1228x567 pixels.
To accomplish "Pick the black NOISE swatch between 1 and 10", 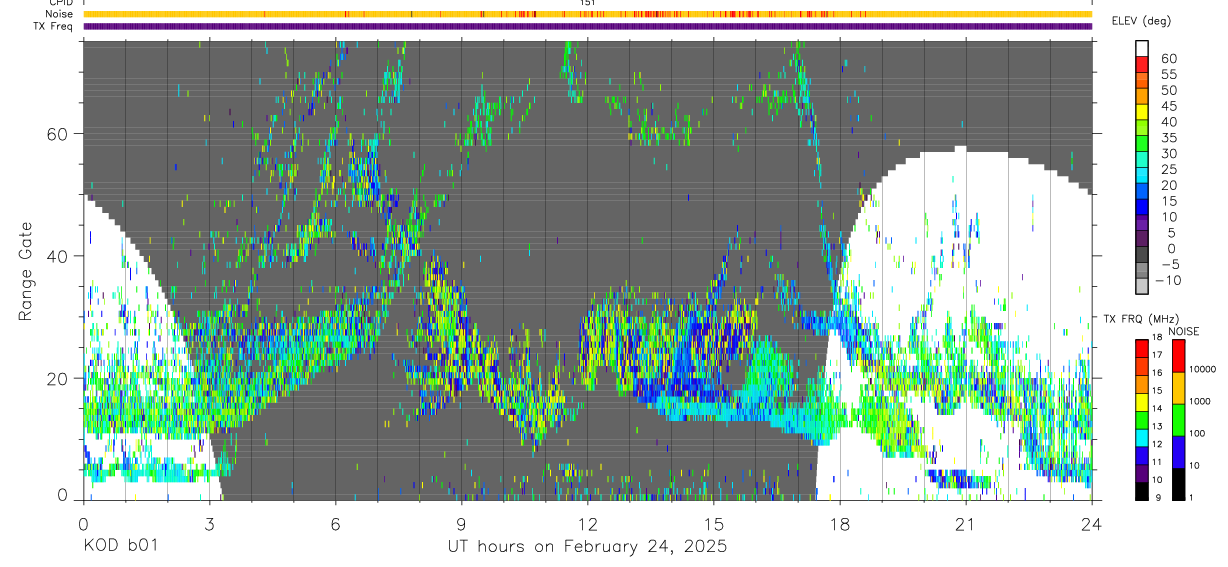I will tap(1179, 483).
